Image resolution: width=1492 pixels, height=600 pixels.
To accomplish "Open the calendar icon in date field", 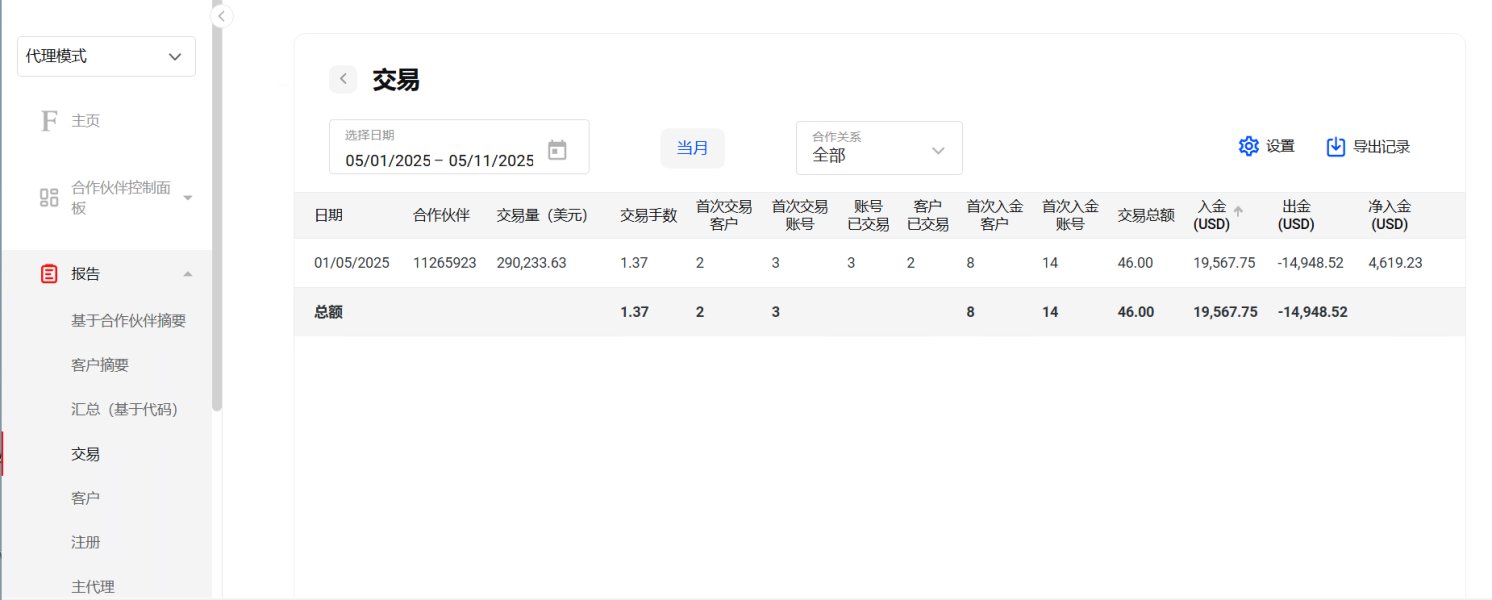I will click(557, 150).
